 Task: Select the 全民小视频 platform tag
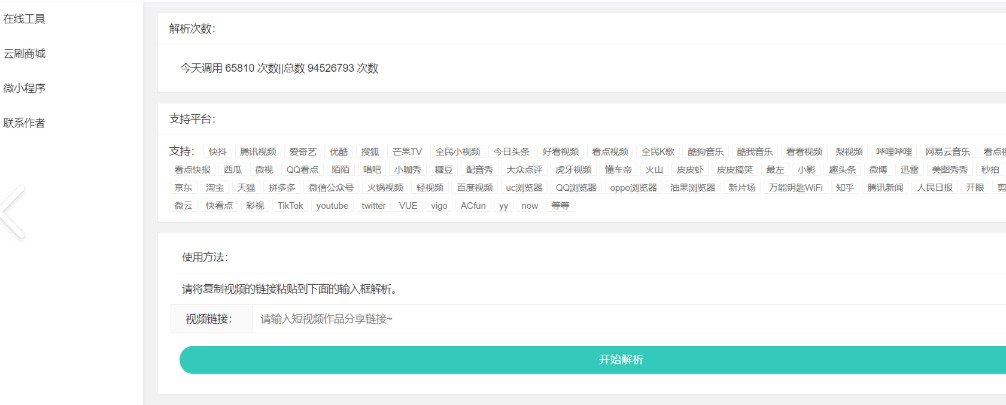click(457, 151)
